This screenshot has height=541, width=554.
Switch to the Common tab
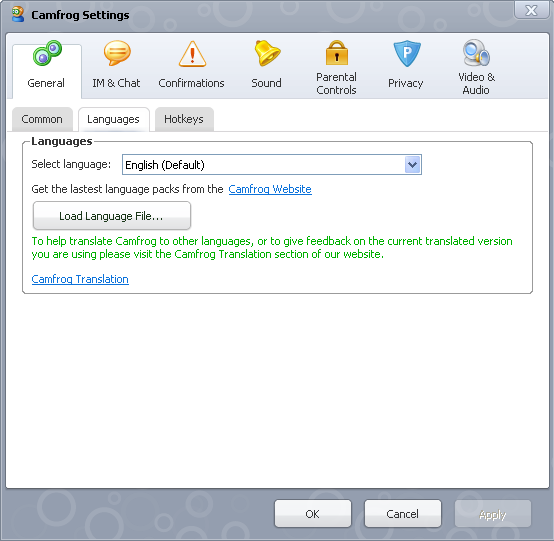point(42,119)
